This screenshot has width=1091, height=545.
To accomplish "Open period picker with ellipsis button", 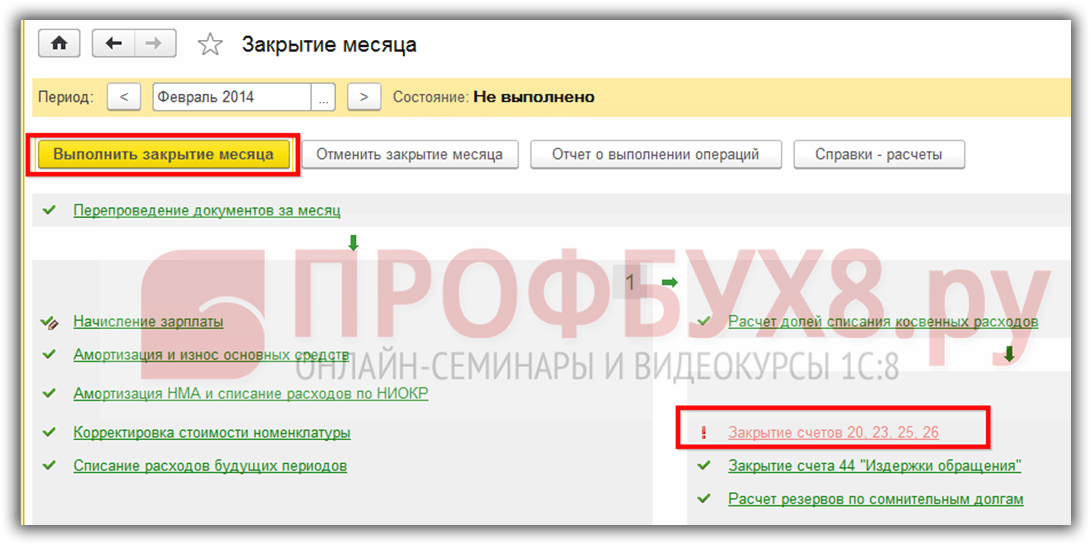I will (323, 97).
